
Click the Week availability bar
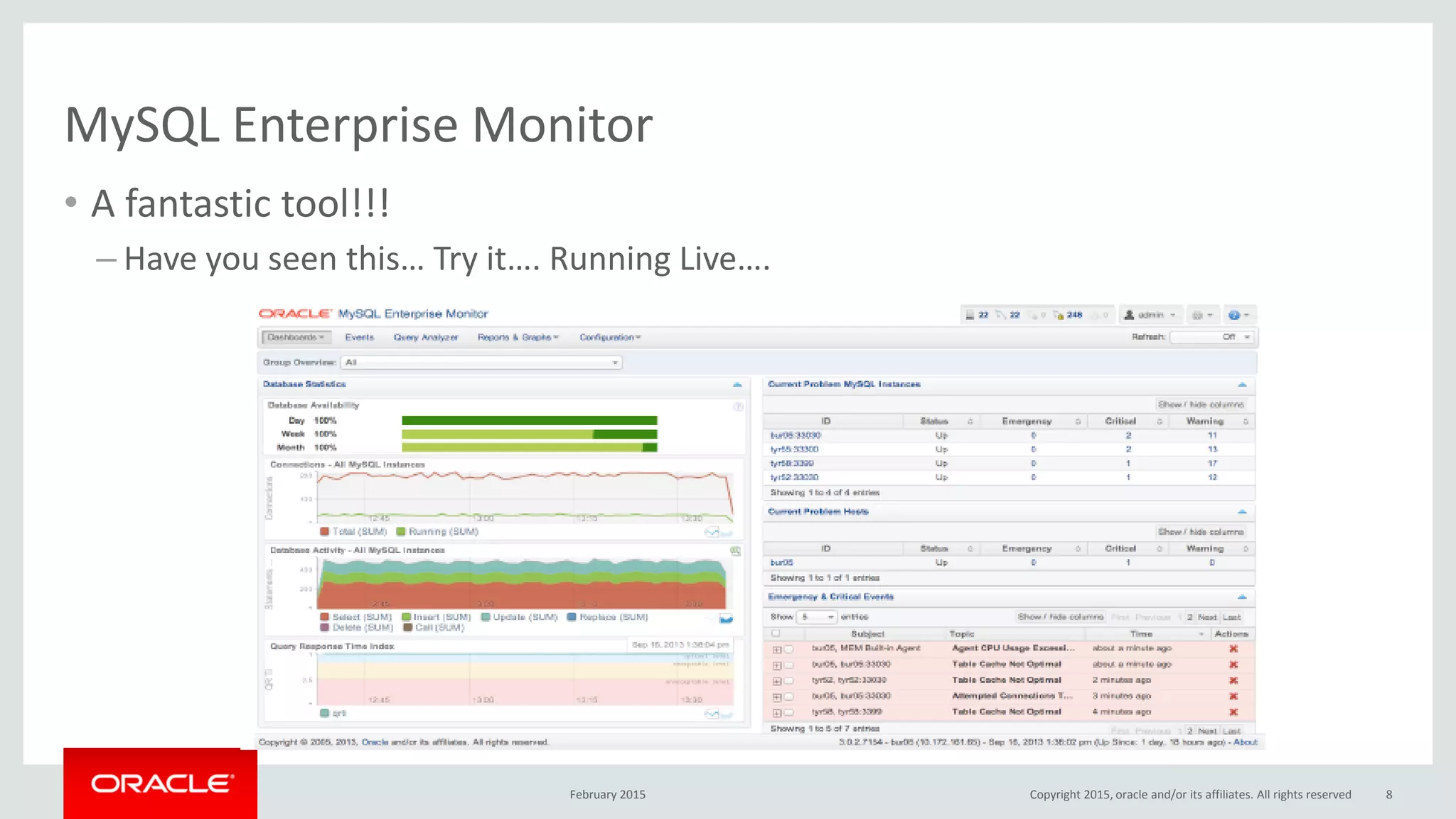530,434
